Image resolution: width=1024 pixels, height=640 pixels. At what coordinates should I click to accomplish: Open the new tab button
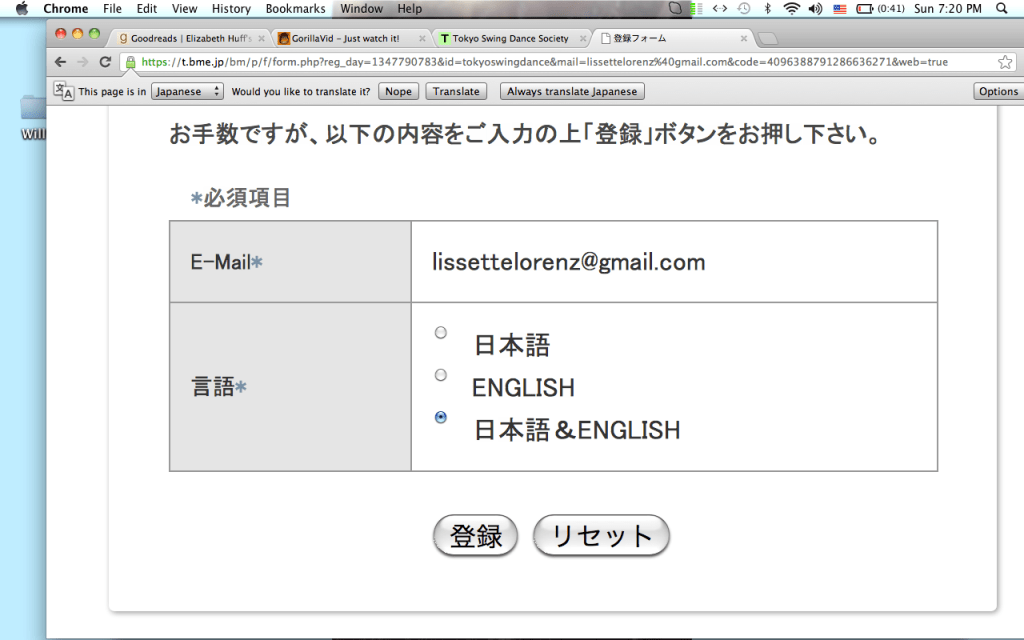point(769,39)
